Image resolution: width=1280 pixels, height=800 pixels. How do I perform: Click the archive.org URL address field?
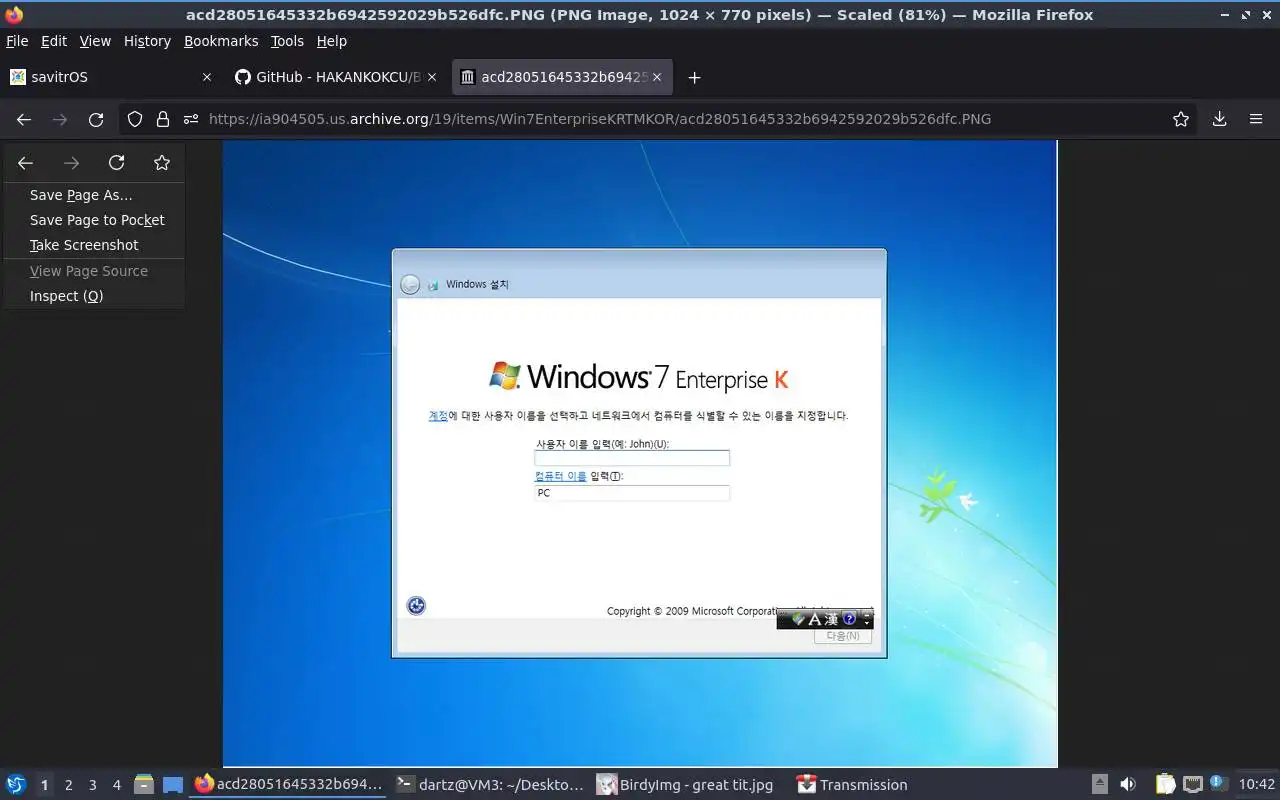click(x=600, y=119)
